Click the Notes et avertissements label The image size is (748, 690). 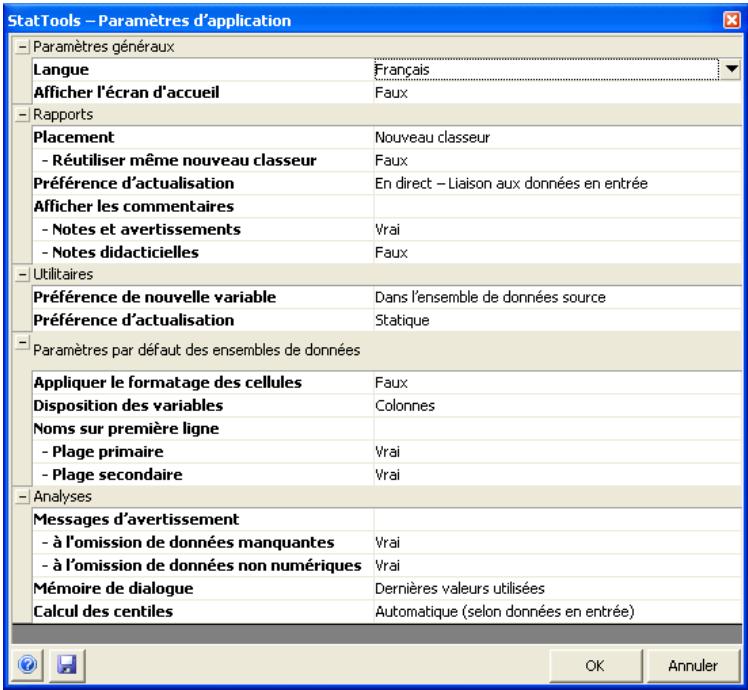pyautogui.click(x=141, y=230)
